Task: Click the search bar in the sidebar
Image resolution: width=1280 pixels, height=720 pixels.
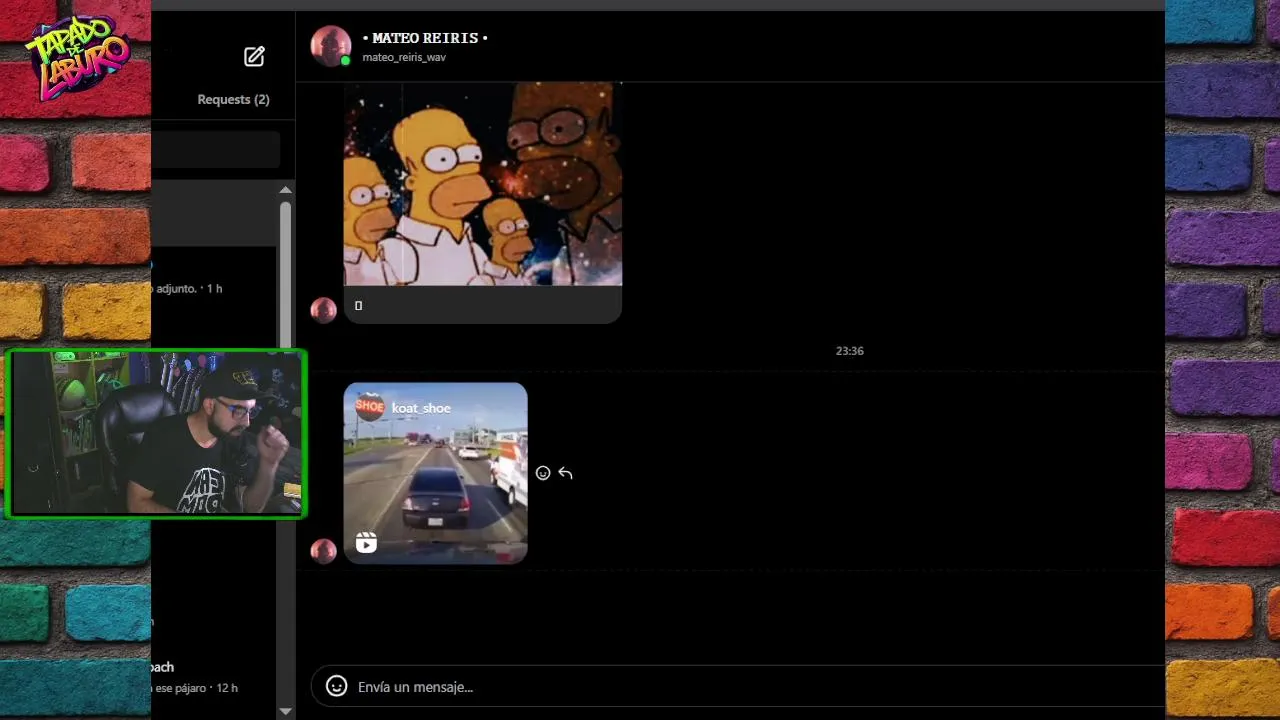Action: coord(216,150)
